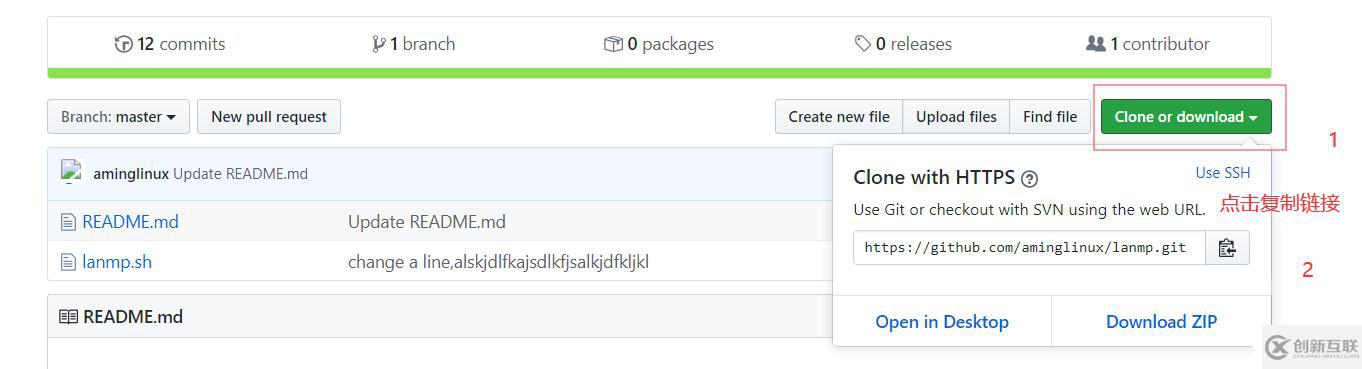Click the file icon beside lanmp.sh
The image size is (1362, 369).
68,262
